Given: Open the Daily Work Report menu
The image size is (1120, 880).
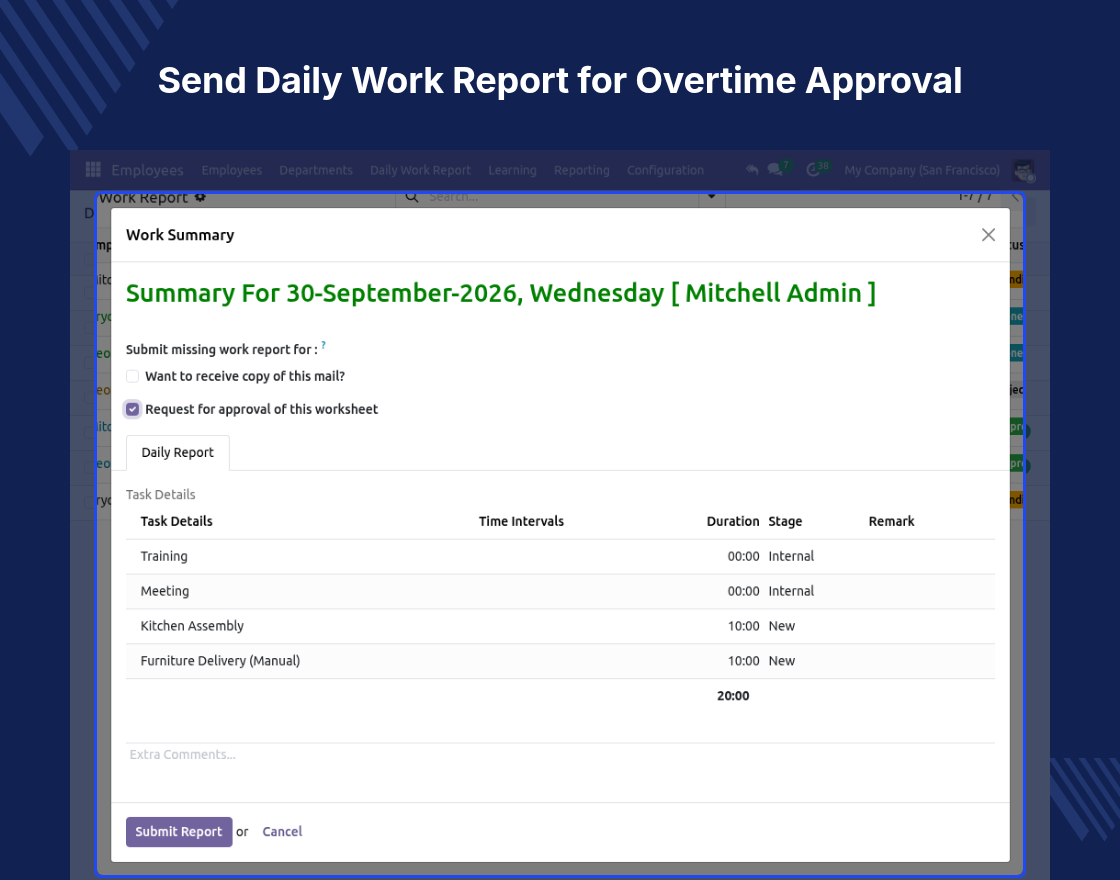Looking at the screenshot, I should [x=420, y=170].
